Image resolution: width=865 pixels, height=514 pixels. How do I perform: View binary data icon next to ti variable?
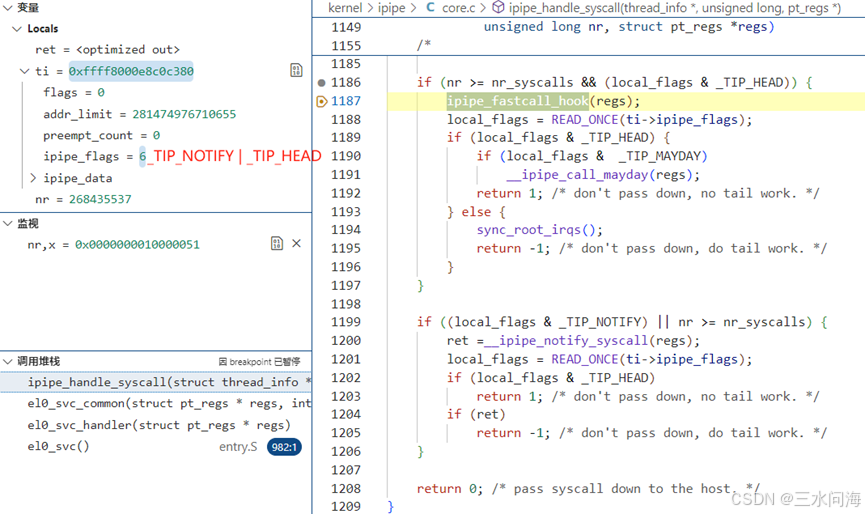point(296,70)
